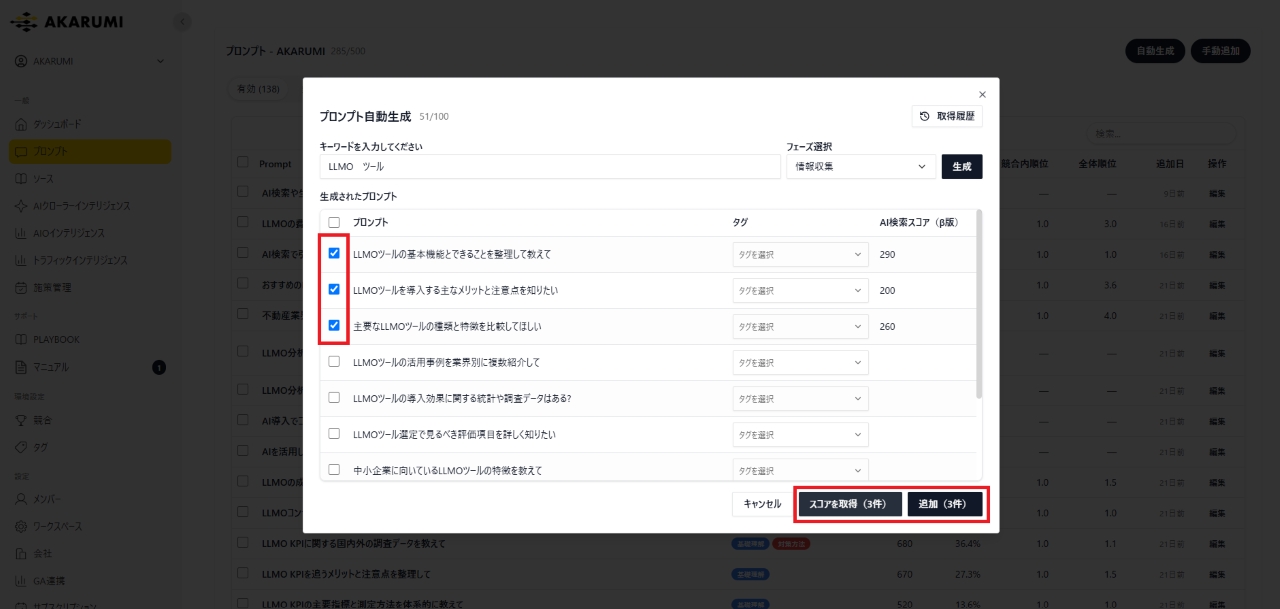Click 手動追加 button behind the dialog

pos(1221,51)
